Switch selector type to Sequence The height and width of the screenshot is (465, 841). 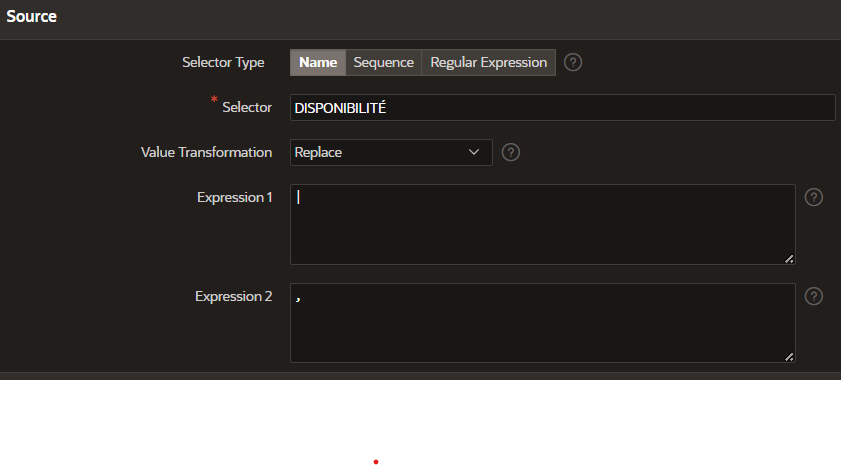(383, 62)
